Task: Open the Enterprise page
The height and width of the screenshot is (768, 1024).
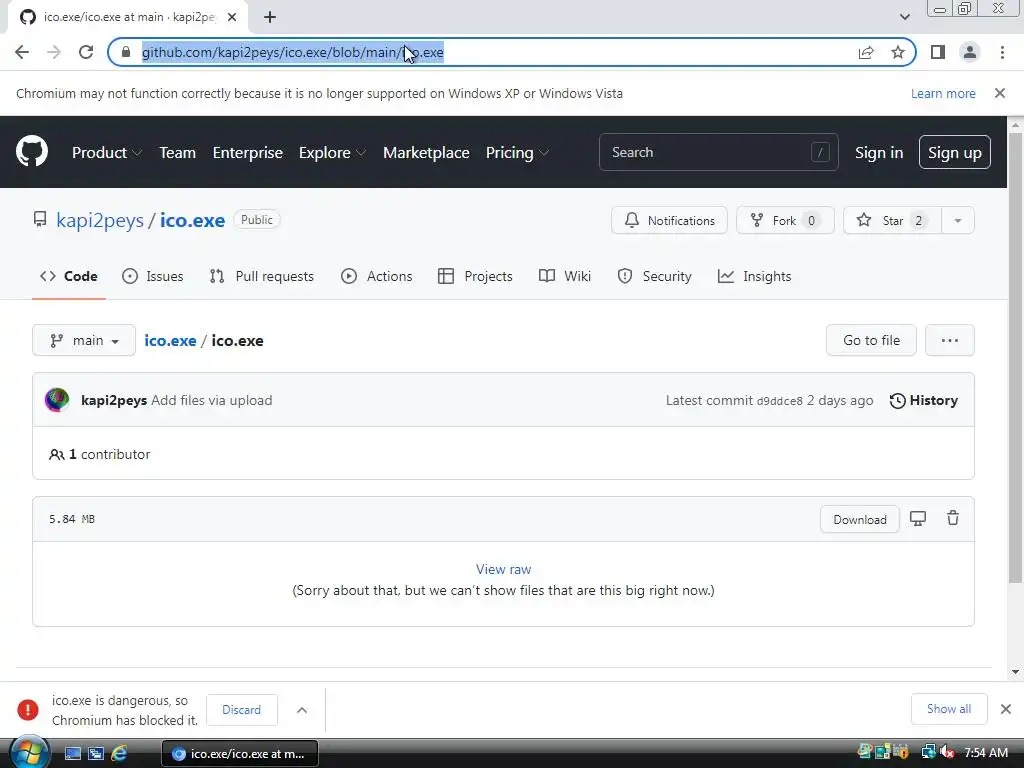Action: pyautogui.click(x=248, y=153)
